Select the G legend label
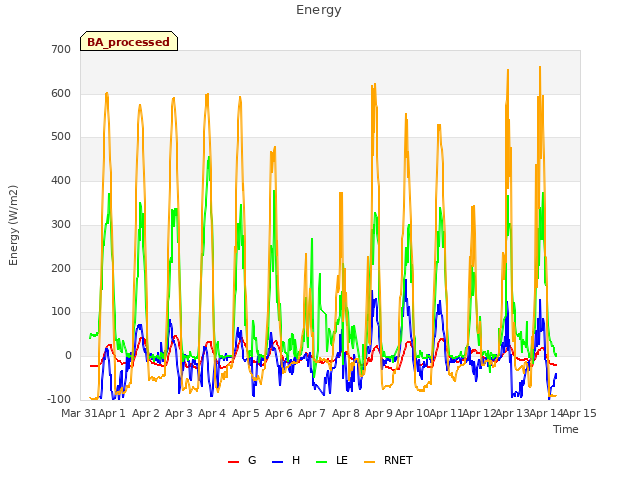Image resolution: width=640 pixels, height=480 pixels. click(252, 460)
